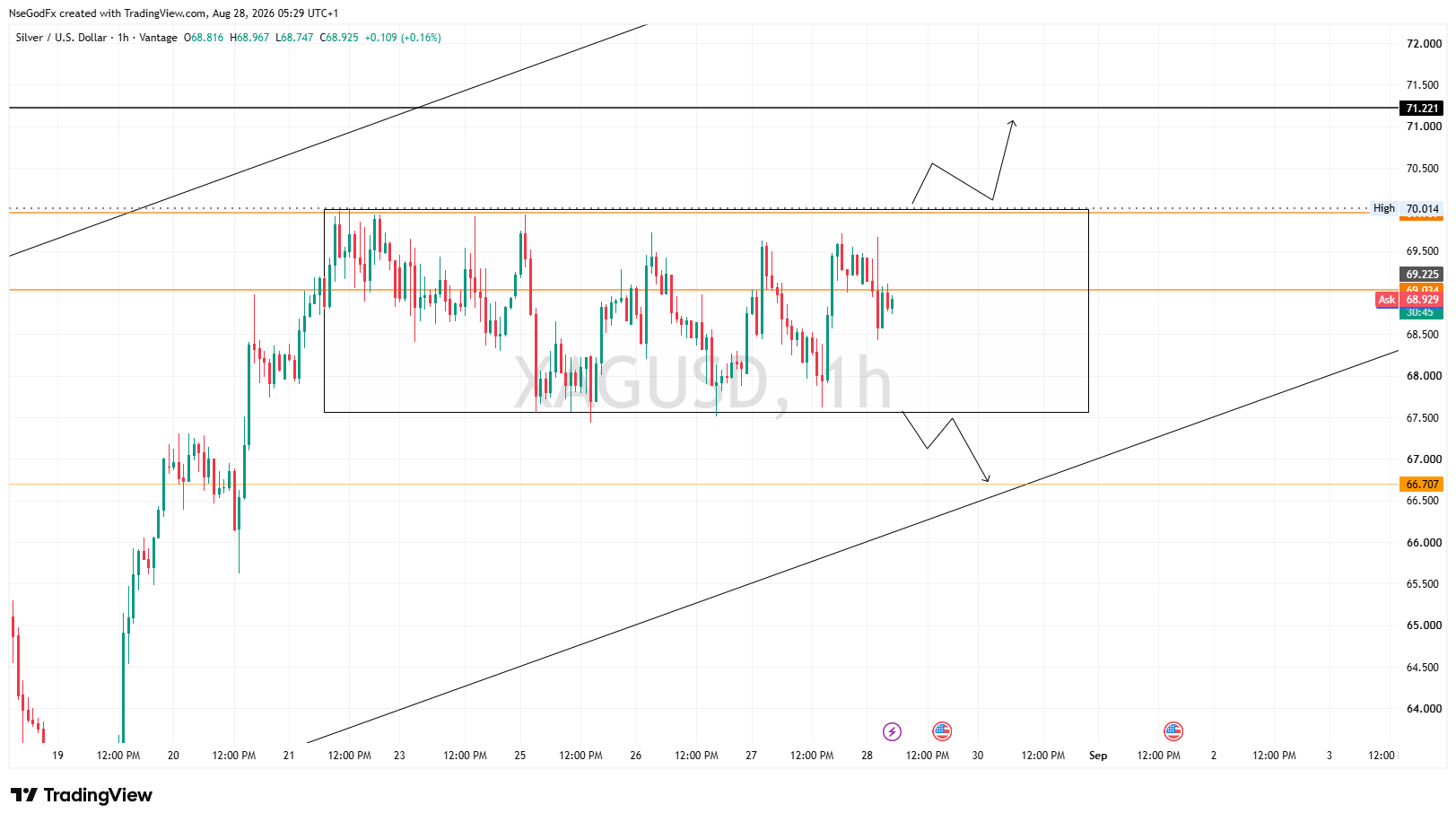Click '65.000' on the price scale
The height and width of the screenshot is (822, 1456).
(x=1424, y=625)
